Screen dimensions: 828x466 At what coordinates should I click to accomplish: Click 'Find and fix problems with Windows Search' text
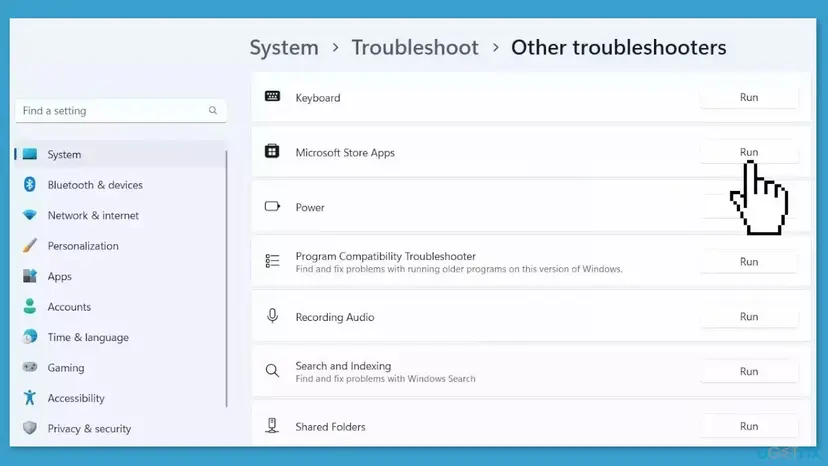(x=385, y=379)
